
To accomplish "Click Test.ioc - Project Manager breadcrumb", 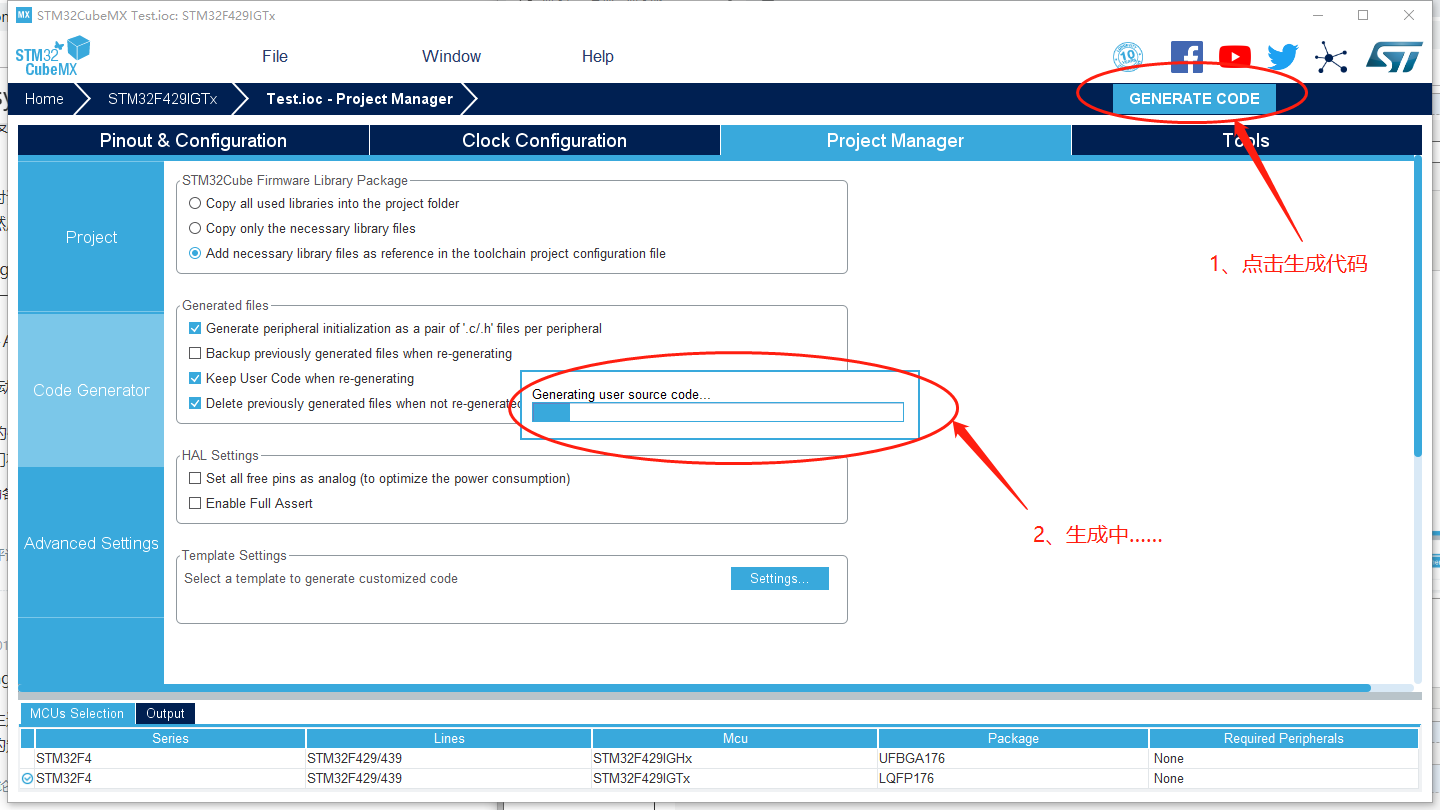I will pos(359,99).
